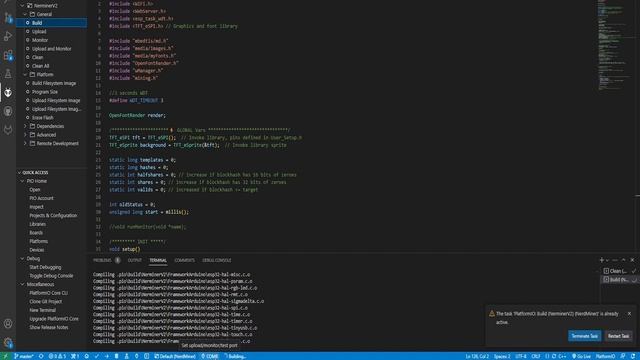
Task: Open PlatformIO Core CLI entry
Action: [49, 293]
